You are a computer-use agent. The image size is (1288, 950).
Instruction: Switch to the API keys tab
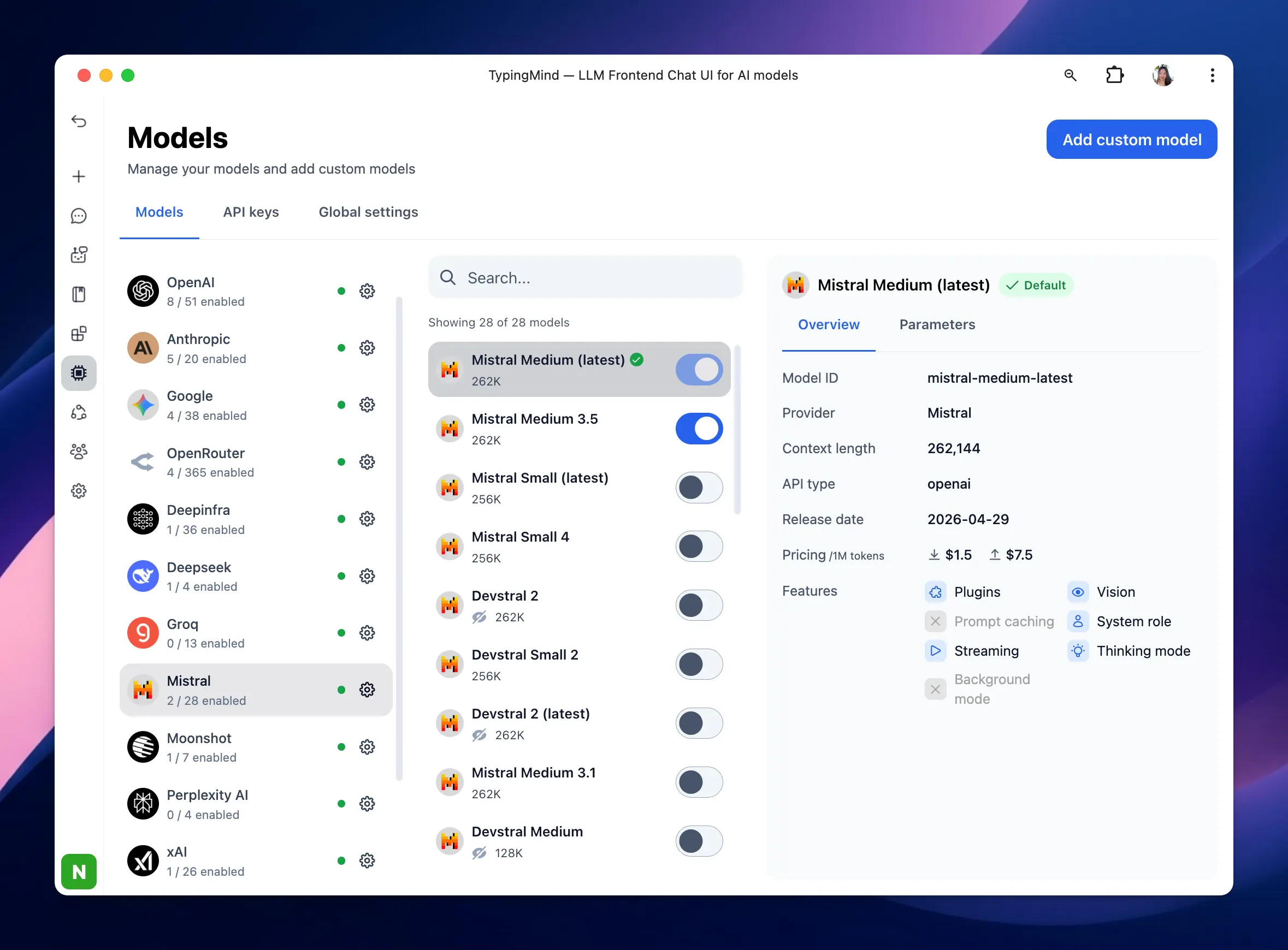(251, 212)
